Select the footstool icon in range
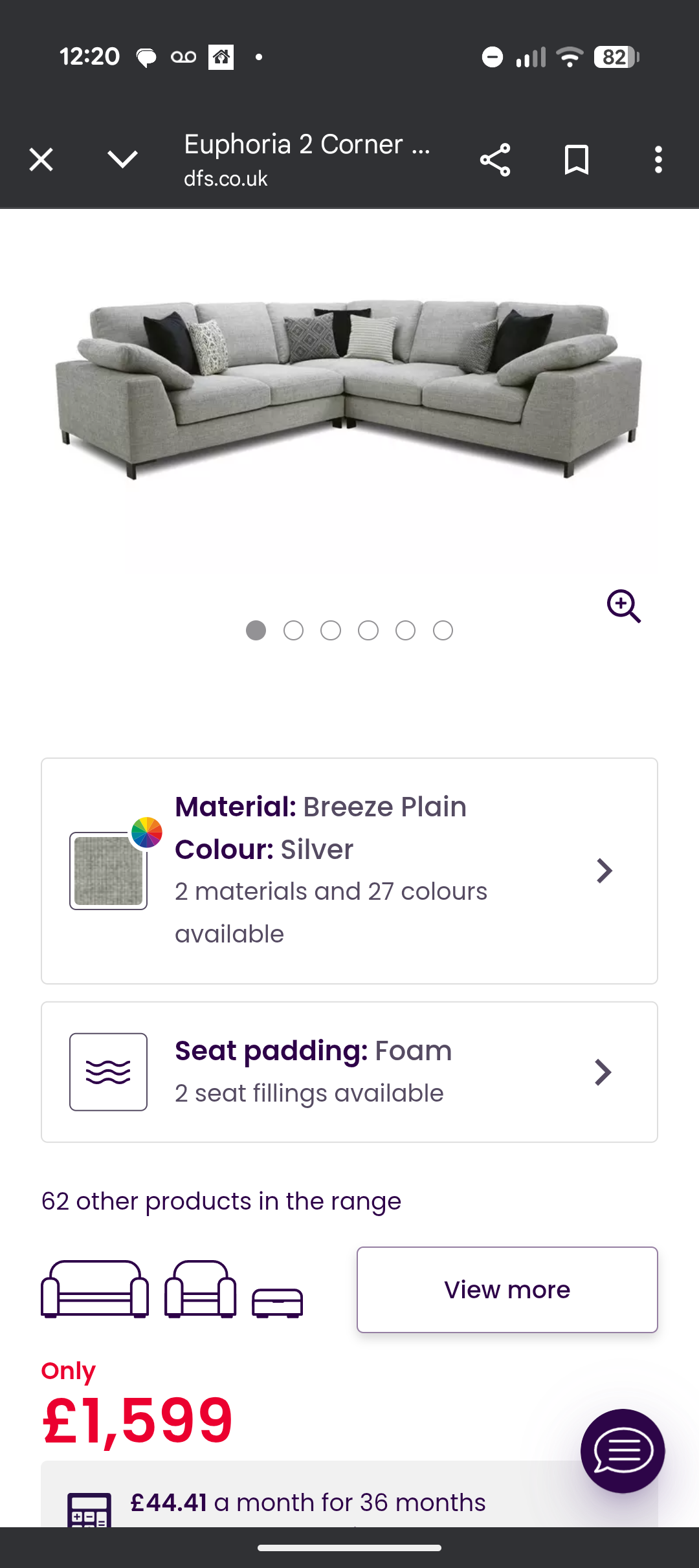 click(x=277, y=1302)
